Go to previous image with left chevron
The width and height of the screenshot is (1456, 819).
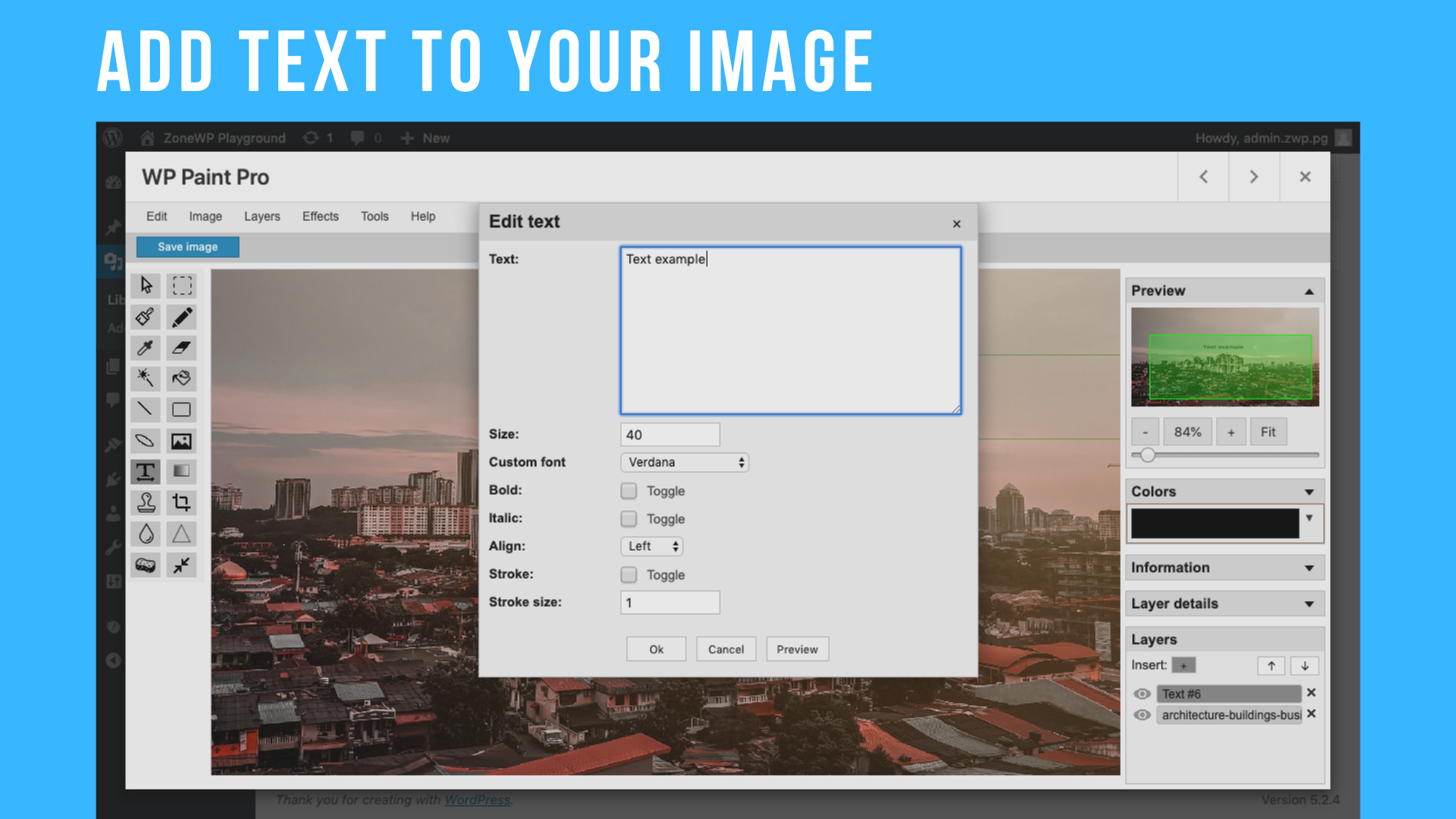1203,177
